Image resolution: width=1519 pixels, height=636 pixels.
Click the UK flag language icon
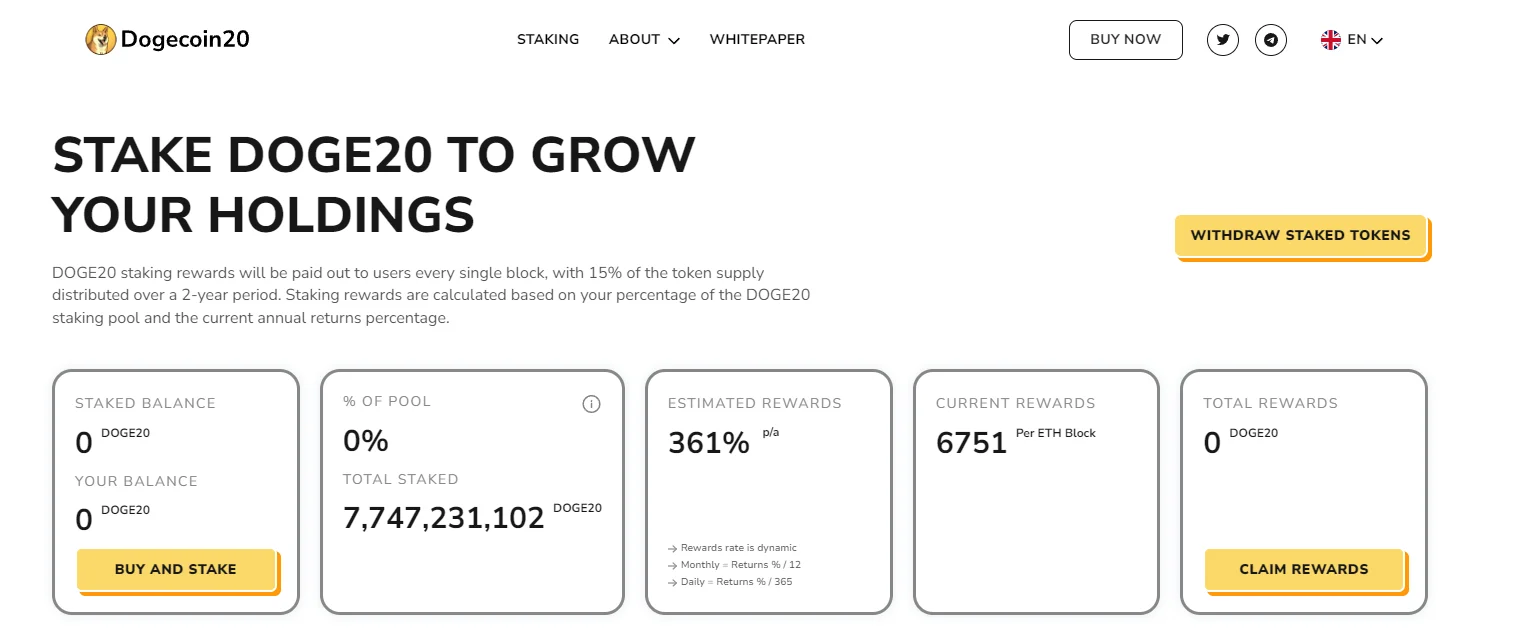[x=1331, y=40]
